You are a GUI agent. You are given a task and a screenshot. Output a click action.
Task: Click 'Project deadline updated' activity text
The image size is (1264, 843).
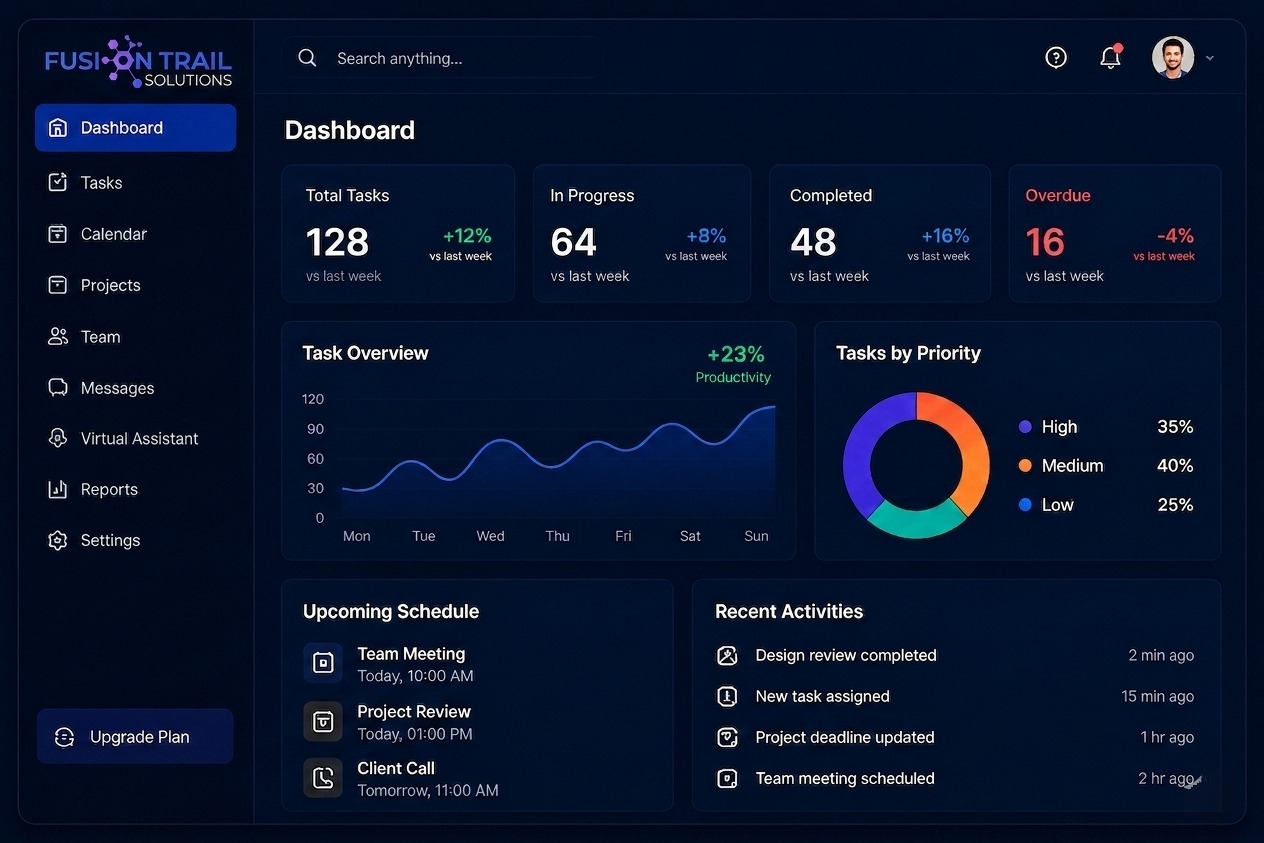(845, 737)
